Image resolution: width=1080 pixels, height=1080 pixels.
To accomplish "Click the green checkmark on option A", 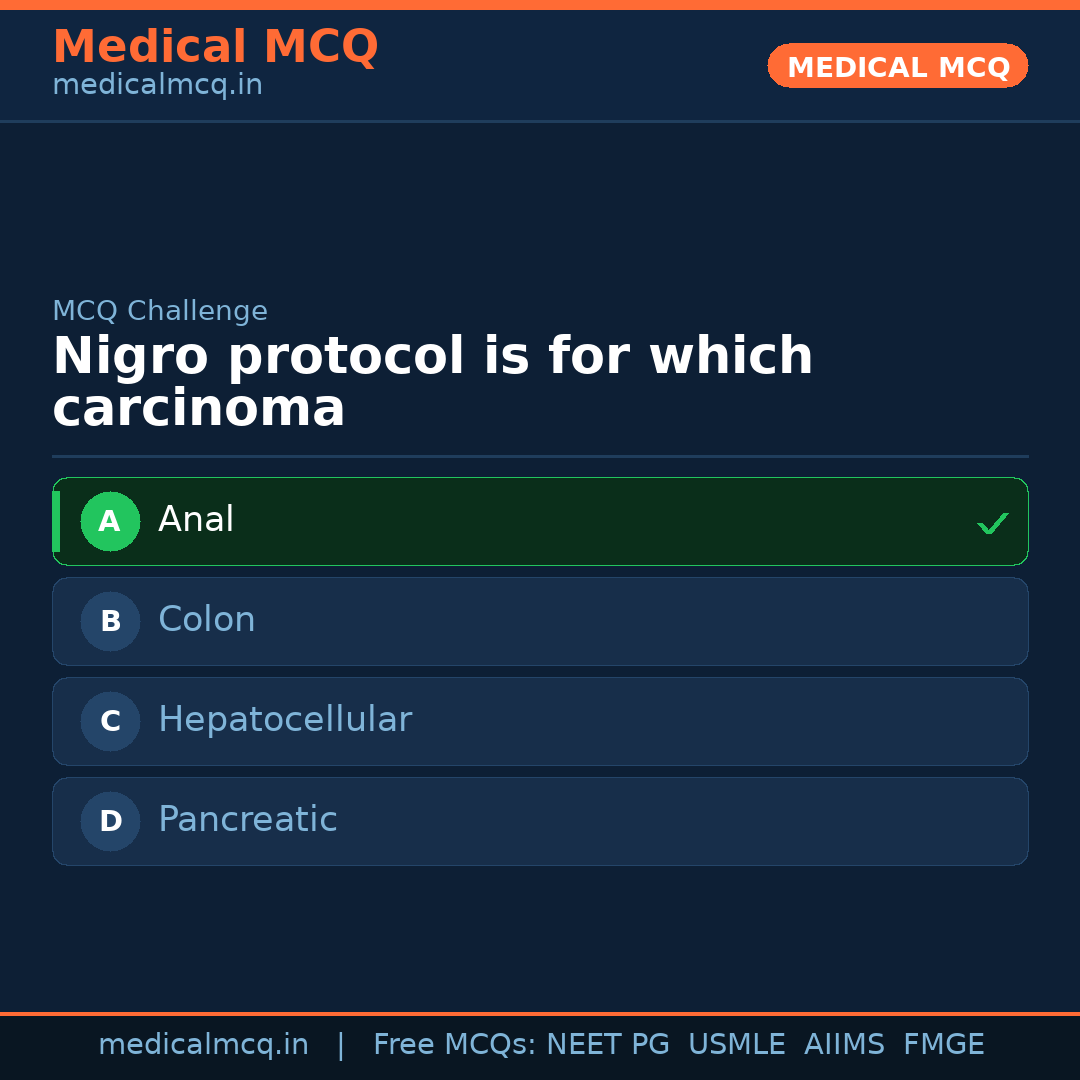I will (x=993, y=522).
